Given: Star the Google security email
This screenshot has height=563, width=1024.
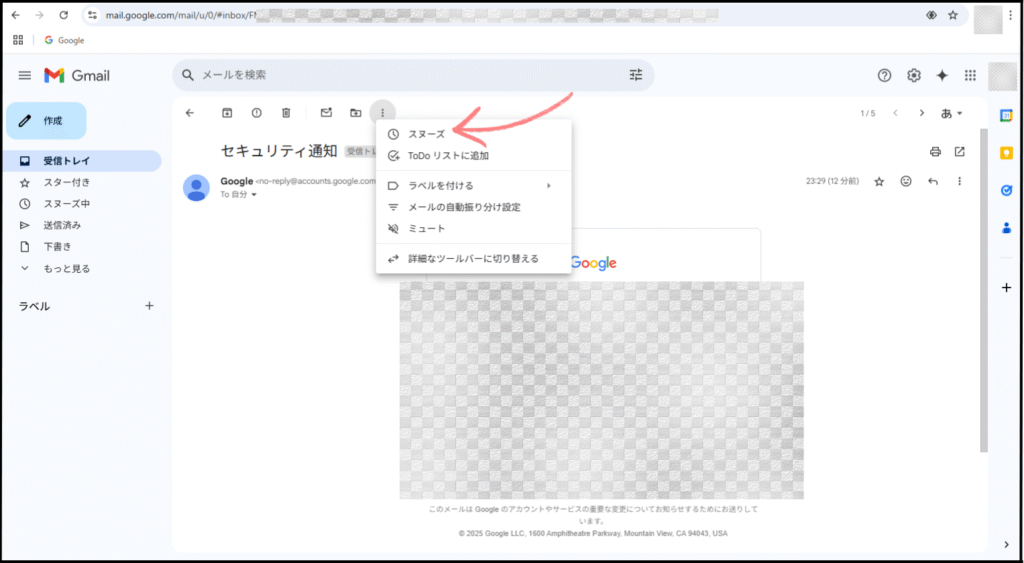Looking at the screenshot, I should click(879, 182).
